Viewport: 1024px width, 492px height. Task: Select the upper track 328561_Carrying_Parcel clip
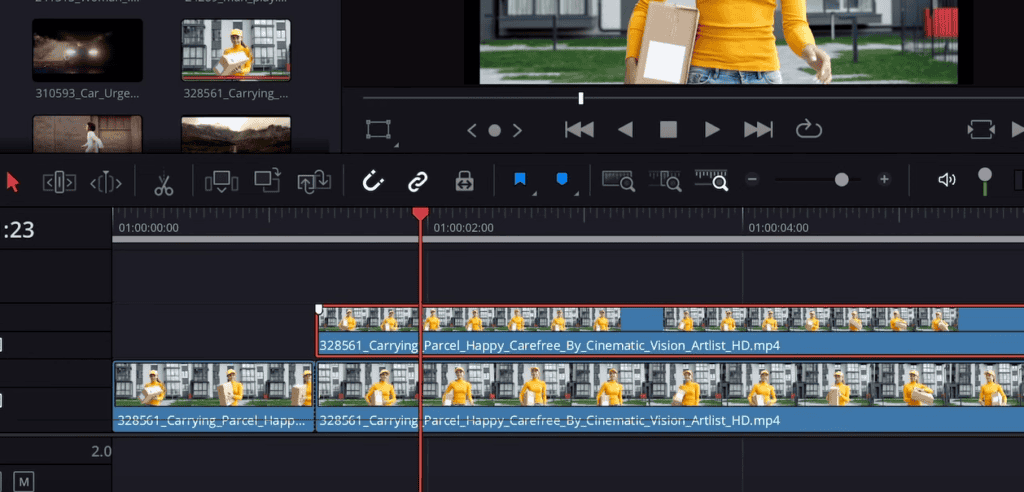pos(670,332)
